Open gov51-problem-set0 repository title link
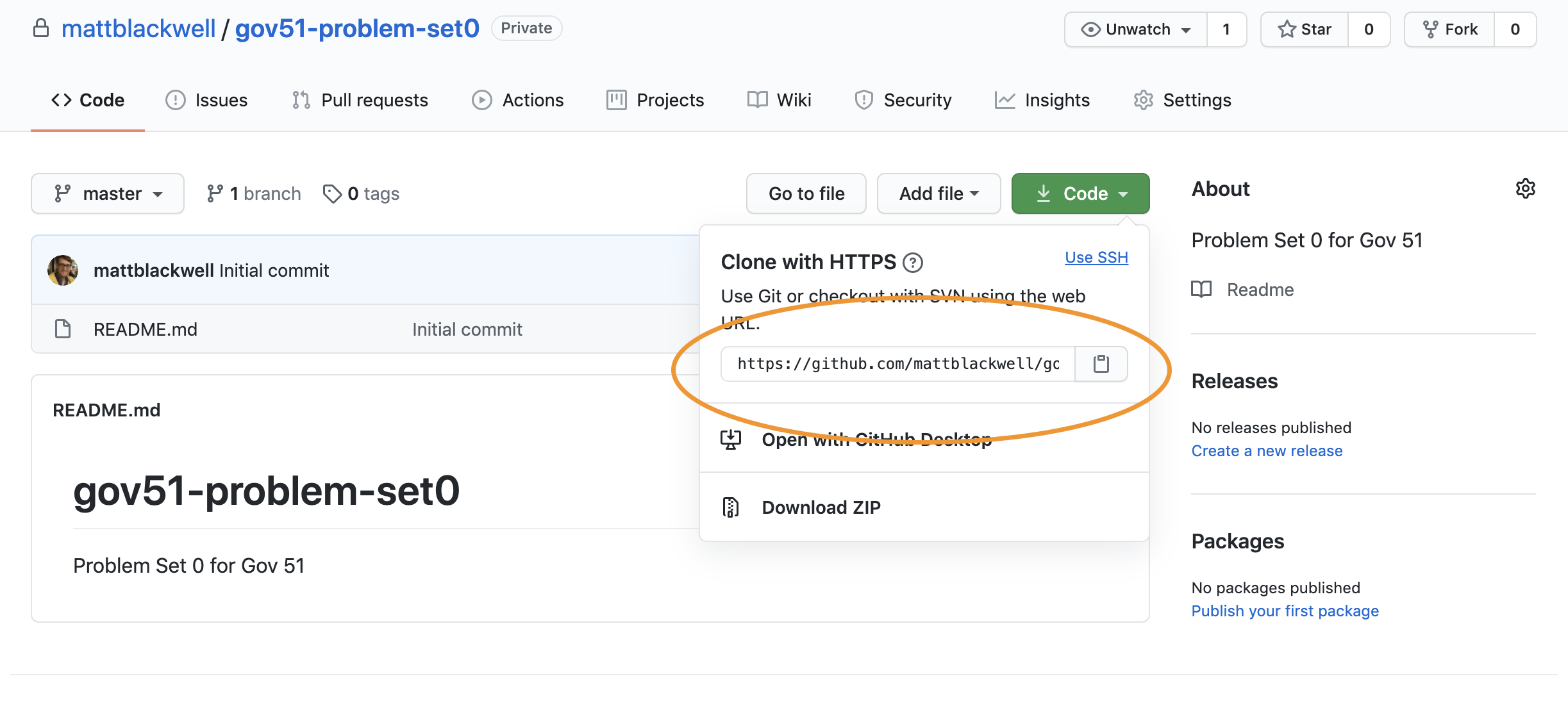The height and width of the screenshot is (706, 1568). click(x=357, y=28)
